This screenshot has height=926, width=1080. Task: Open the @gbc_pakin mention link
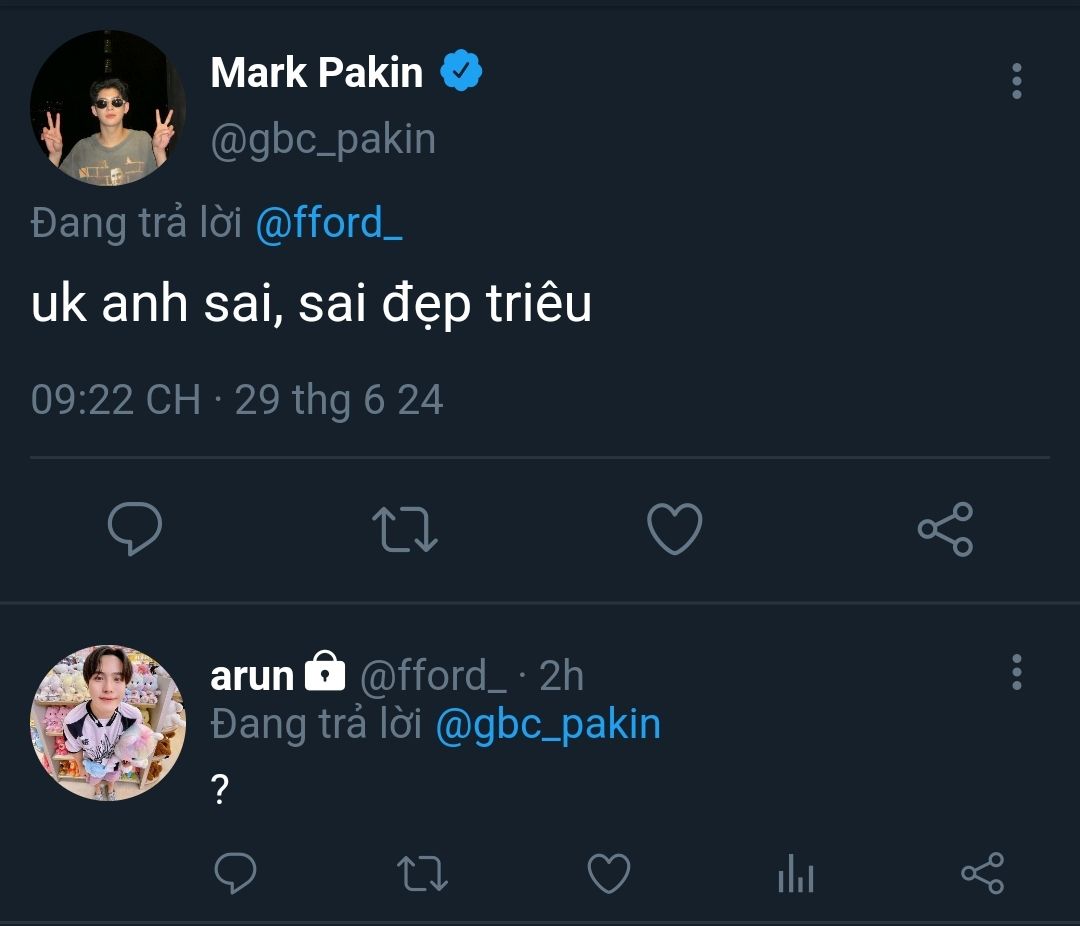coord(548,724)
